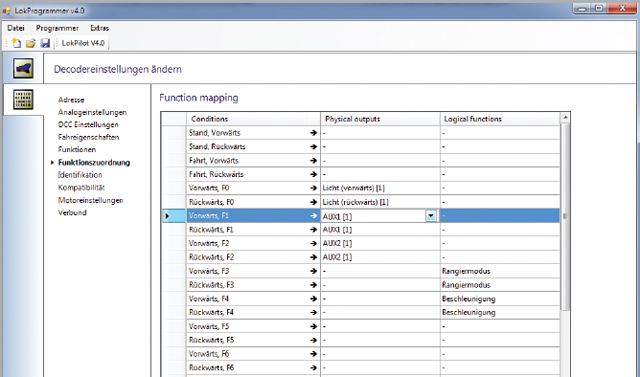Click AUX1 [1] in the Rückwärts, F1 row
Image resolution: width=640 pixels, height=377 pixels.
pos(380,230)
